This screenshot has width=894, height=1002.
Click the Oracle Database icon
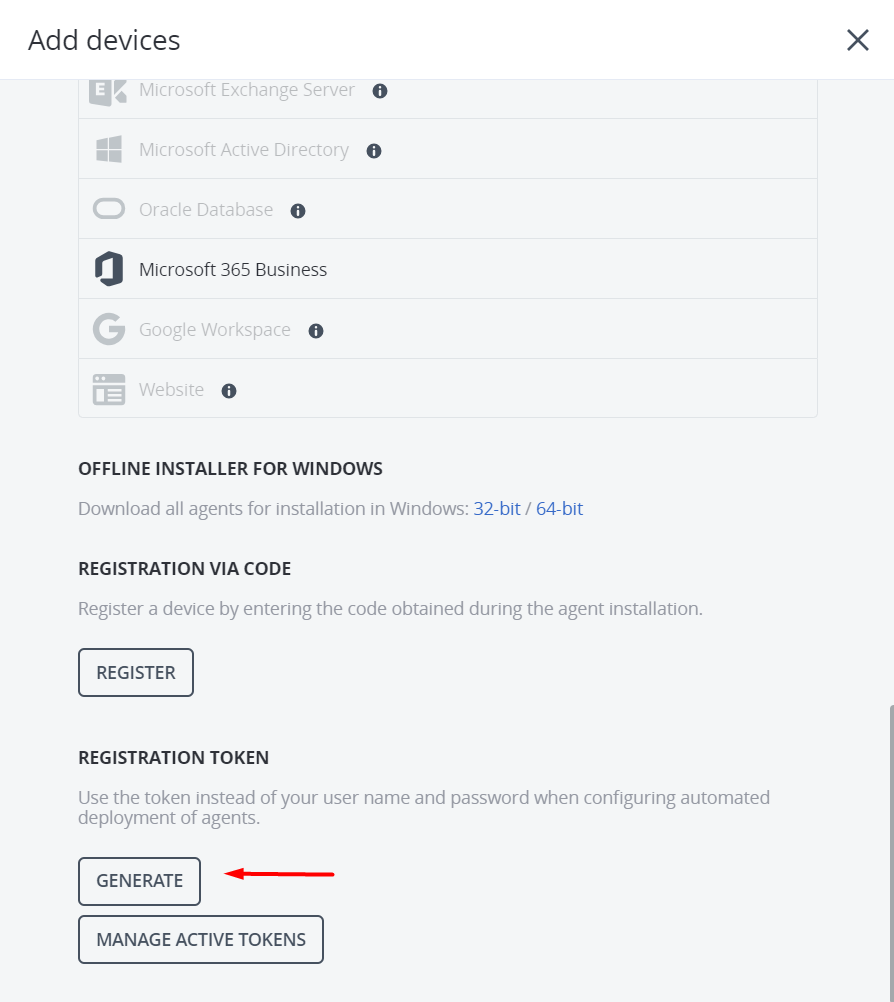click(109, 209)
